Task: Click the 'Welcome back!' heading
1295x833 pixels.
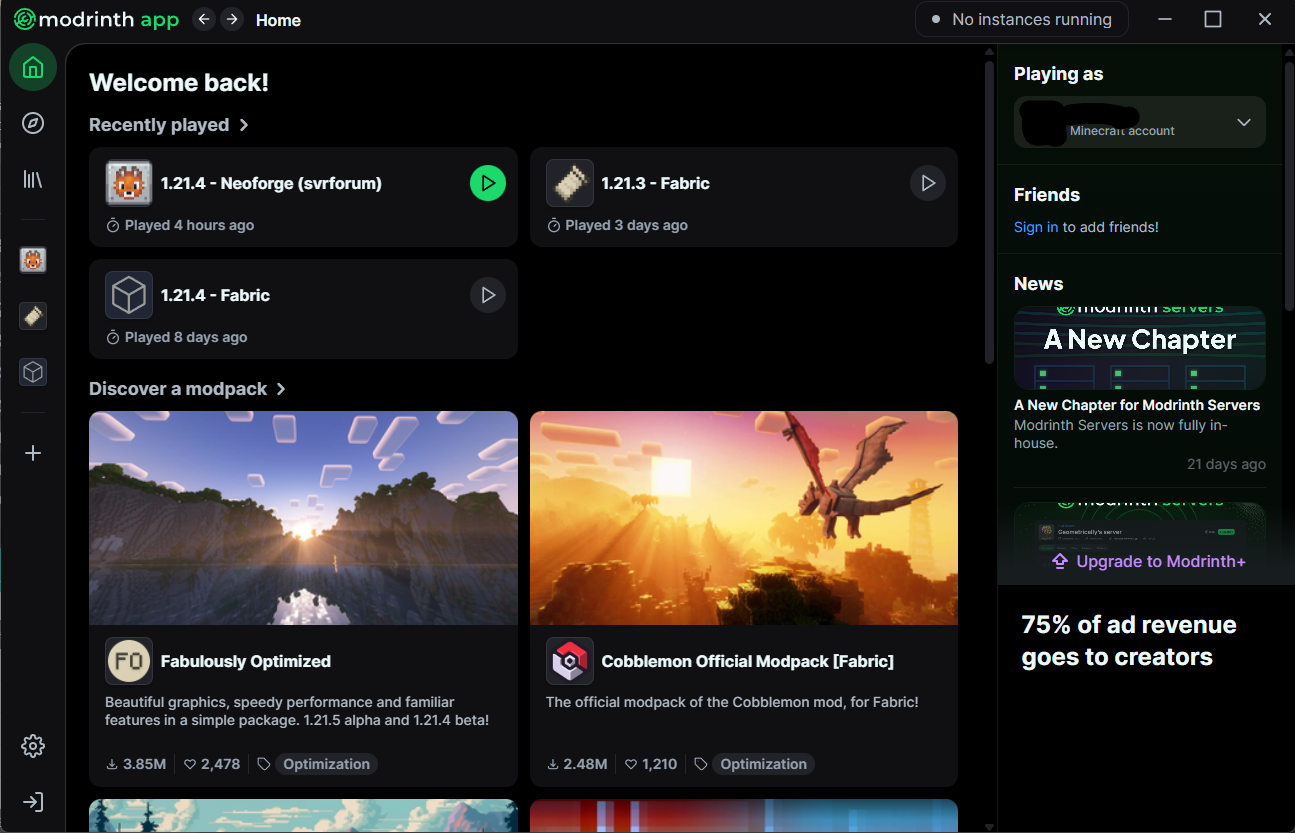Action: pos(179,82)
